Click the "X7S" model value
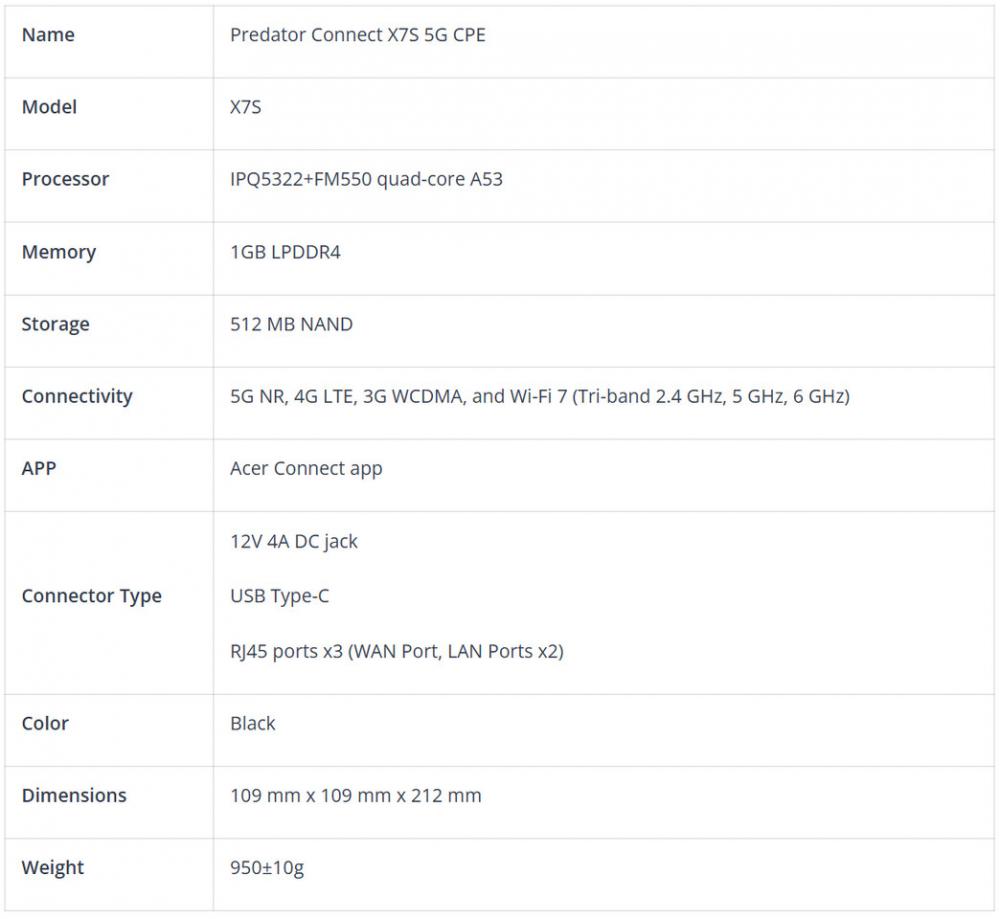 coord(245,107)
